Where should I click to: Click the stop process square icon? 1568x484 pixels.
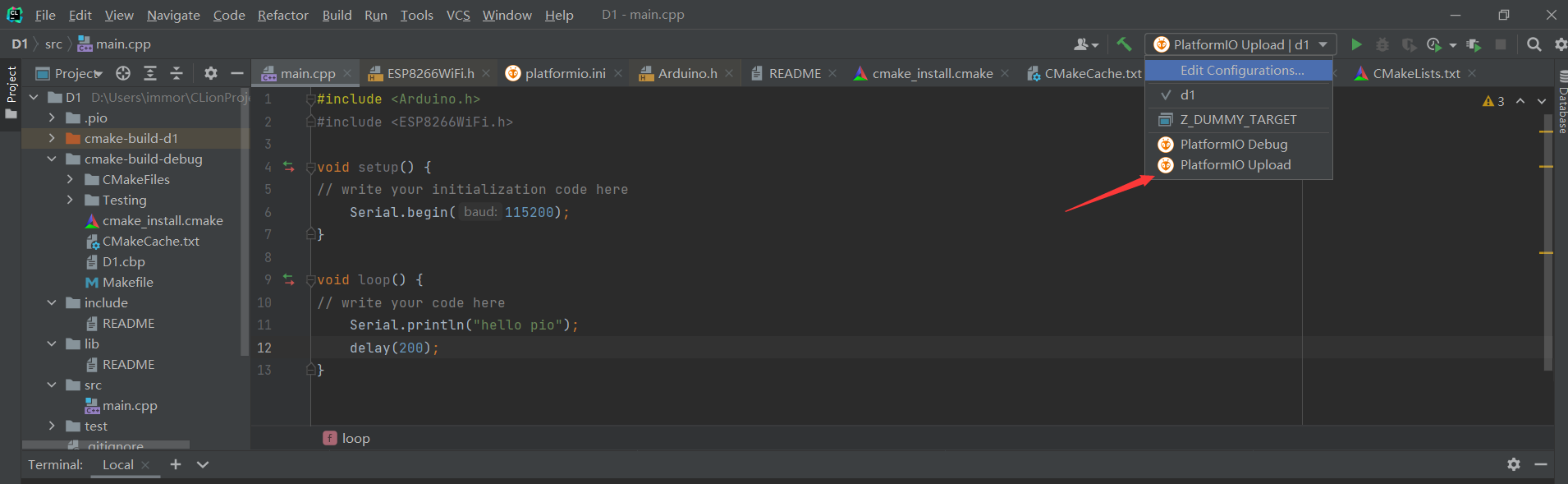pyautogui.click(x=1501, y=44)
